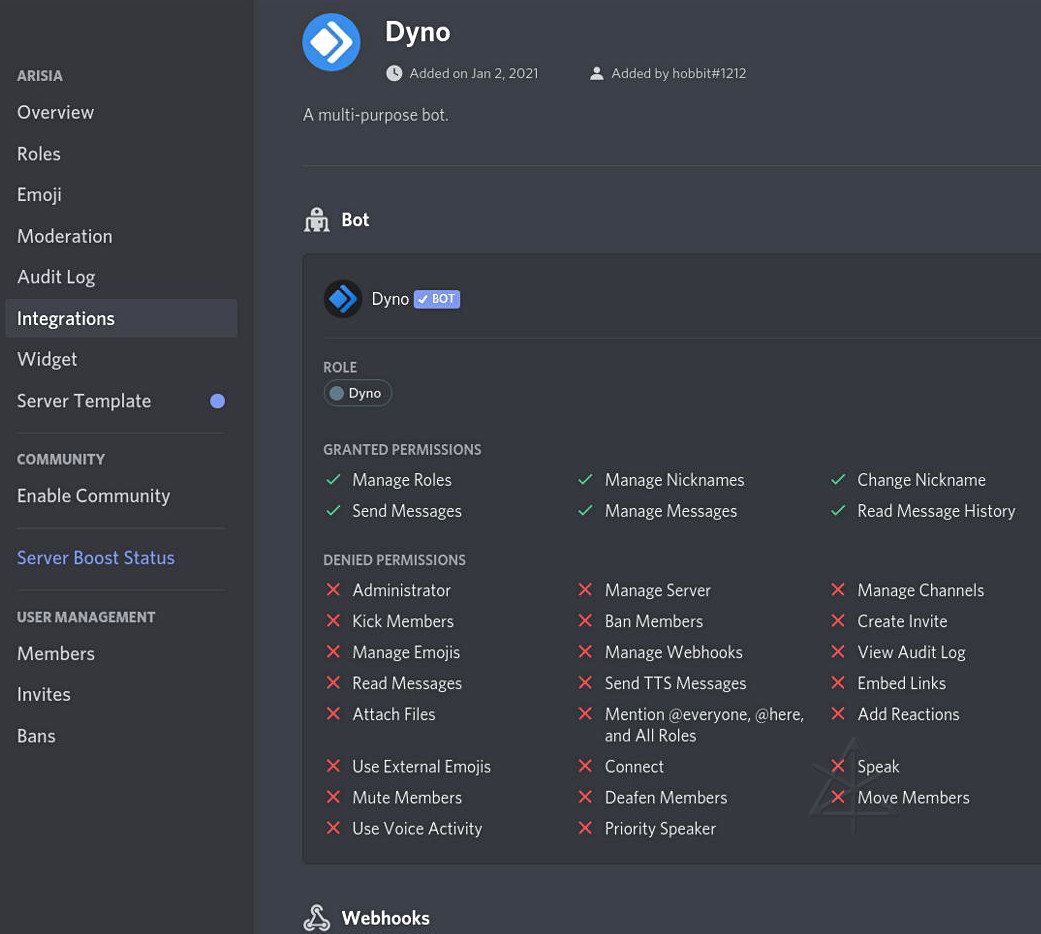Open the Roles settings page
This screenshot has height=934, width=1041.
(39, 154)
